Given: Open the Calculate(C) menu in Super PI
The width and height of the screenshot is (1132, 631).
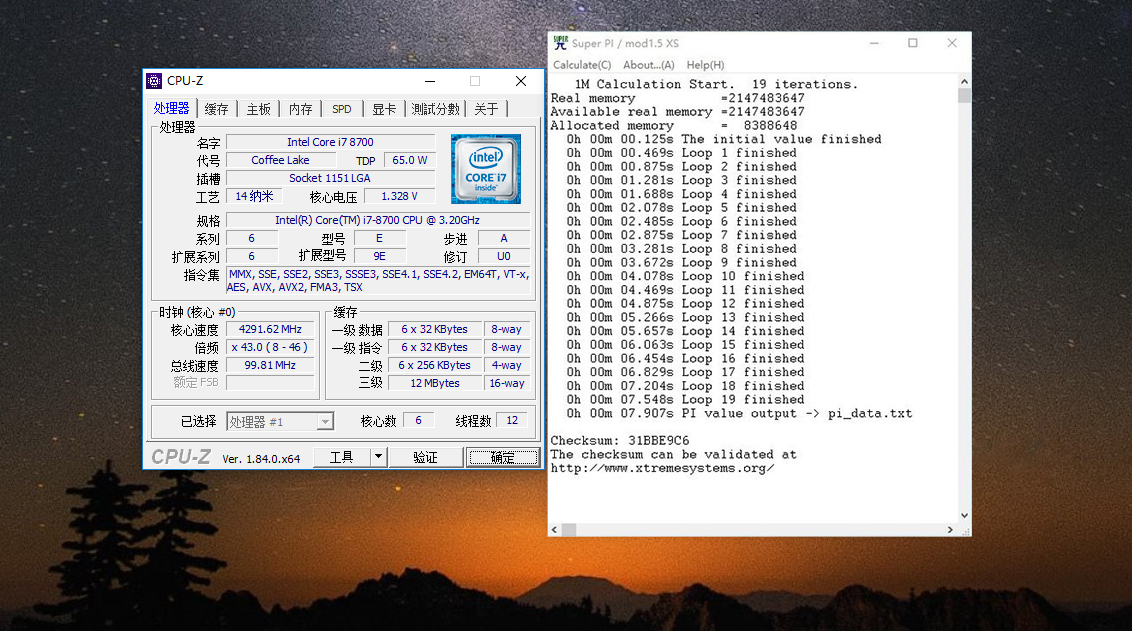Looking at the screenshot, I should click(x=582, y=65).
